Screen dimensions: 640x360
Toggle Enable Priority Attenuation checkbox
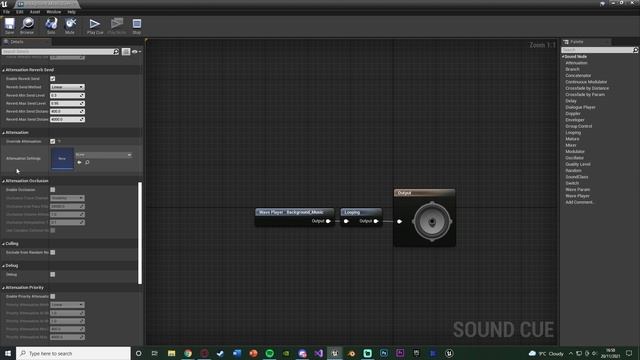pyautogui.click(x=53, y=296)
